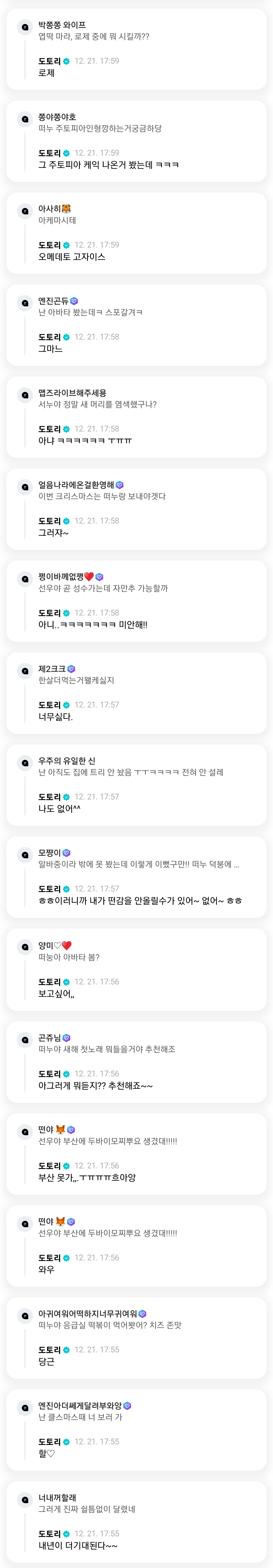Click 도토리's name above the "할♡" reply
The height and width of the screenshot is (1568, 273).
[49, 1441]
